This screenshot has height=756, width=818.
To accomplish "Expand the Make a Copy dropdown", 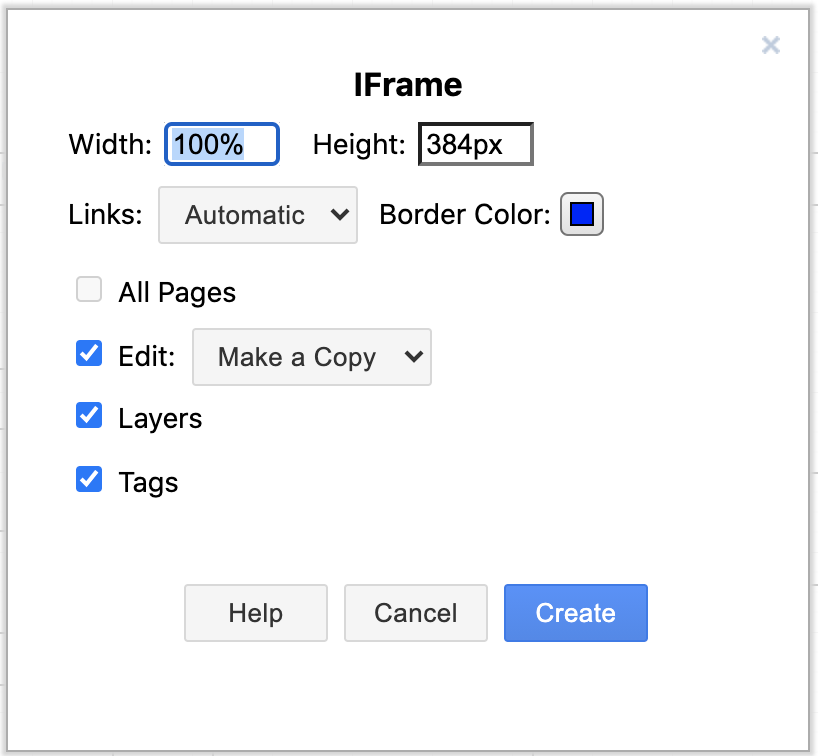I will pos(312,357).
